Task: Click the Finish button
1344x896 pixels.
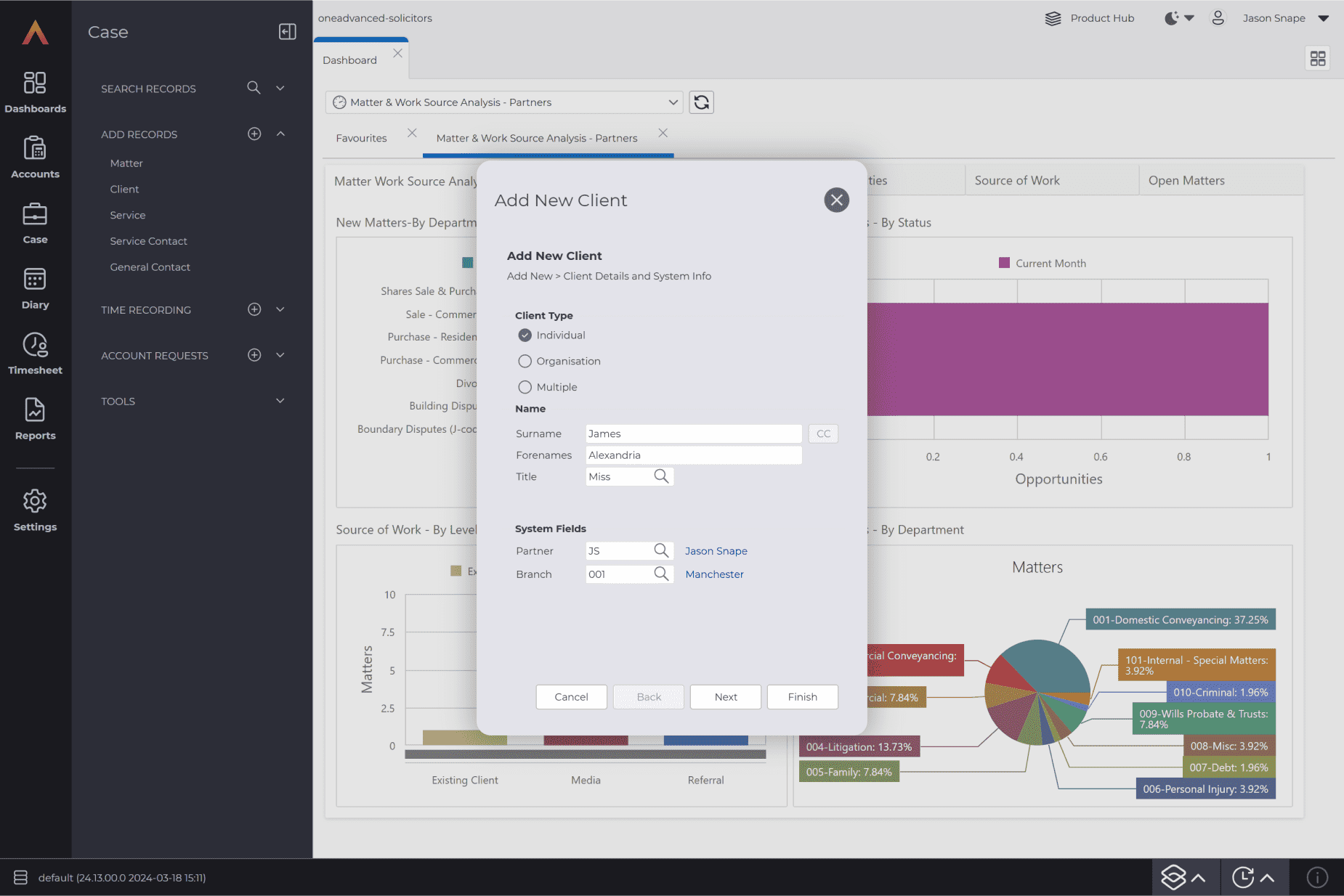Action: tap(802, 697)
